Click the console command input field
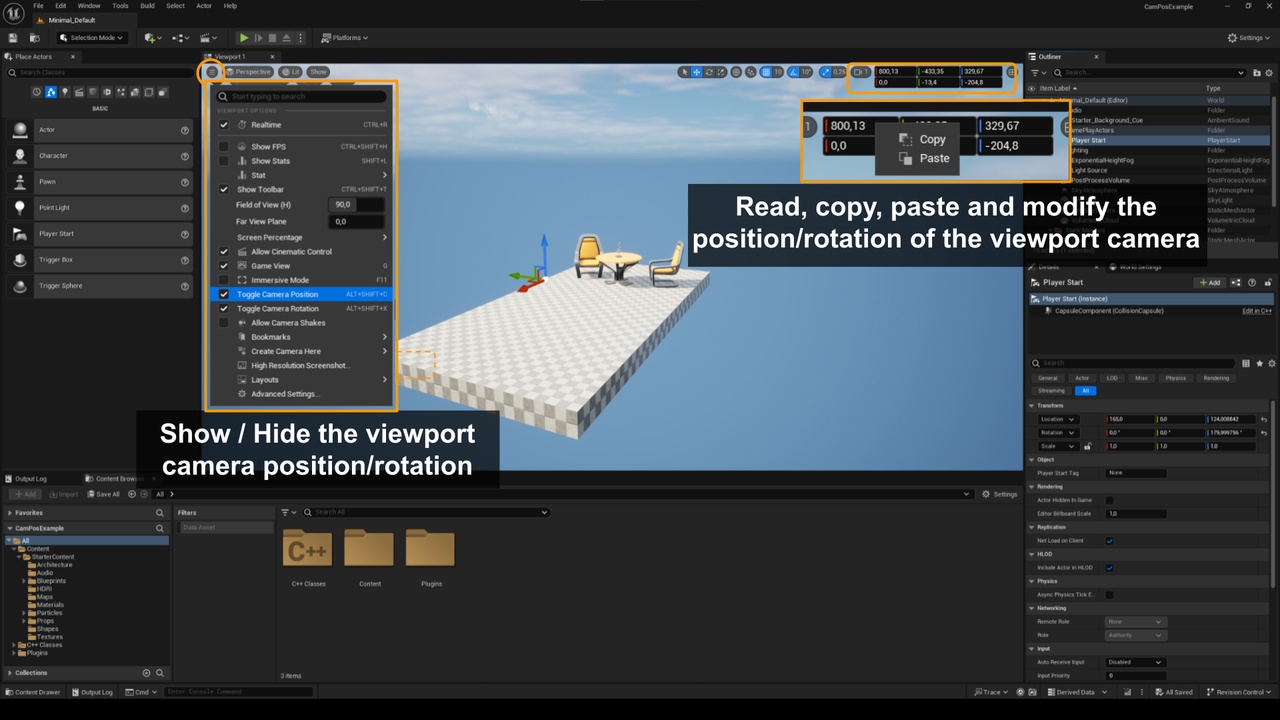This screenshot has width=1280, height=720. point(238,692)
